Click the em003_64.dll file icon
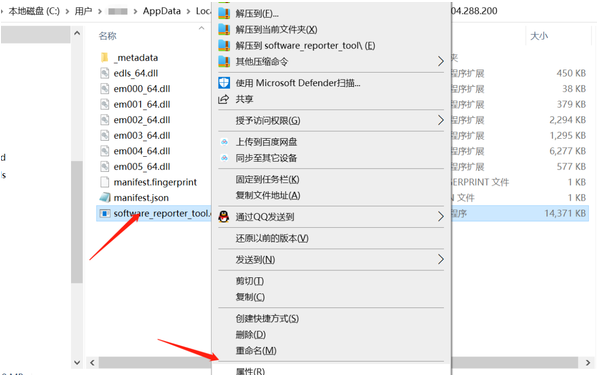Viewport: 599px width, 375px height. 104,135
